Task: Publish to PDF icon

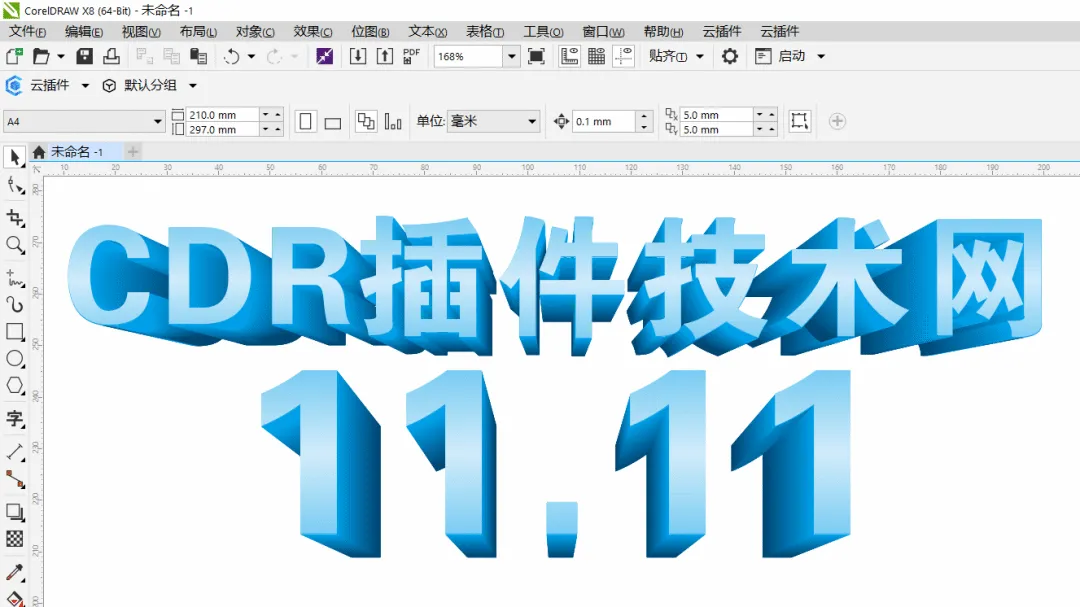Action: click(411, 56)
